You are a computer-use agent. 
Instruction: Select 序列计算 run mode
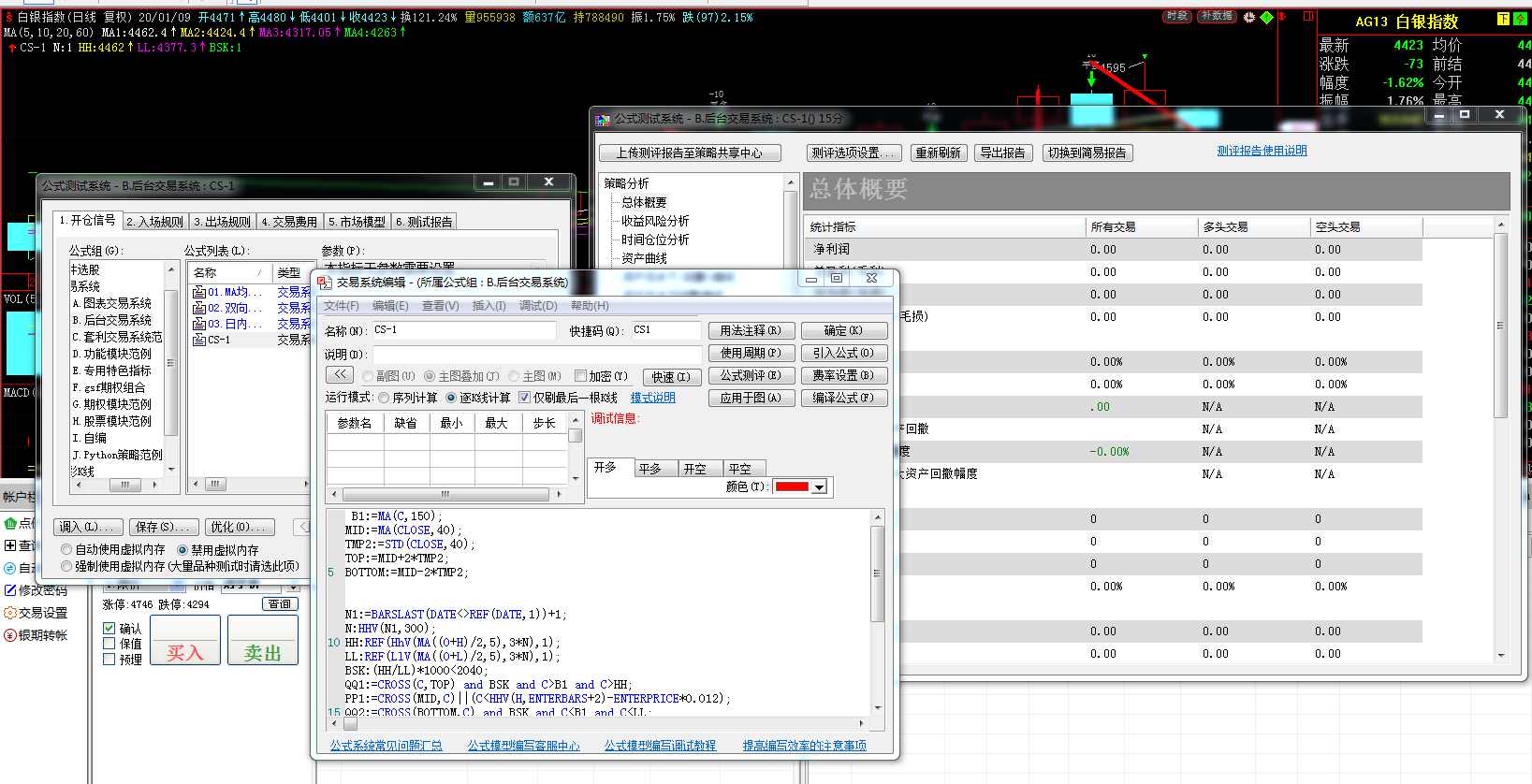384,398
